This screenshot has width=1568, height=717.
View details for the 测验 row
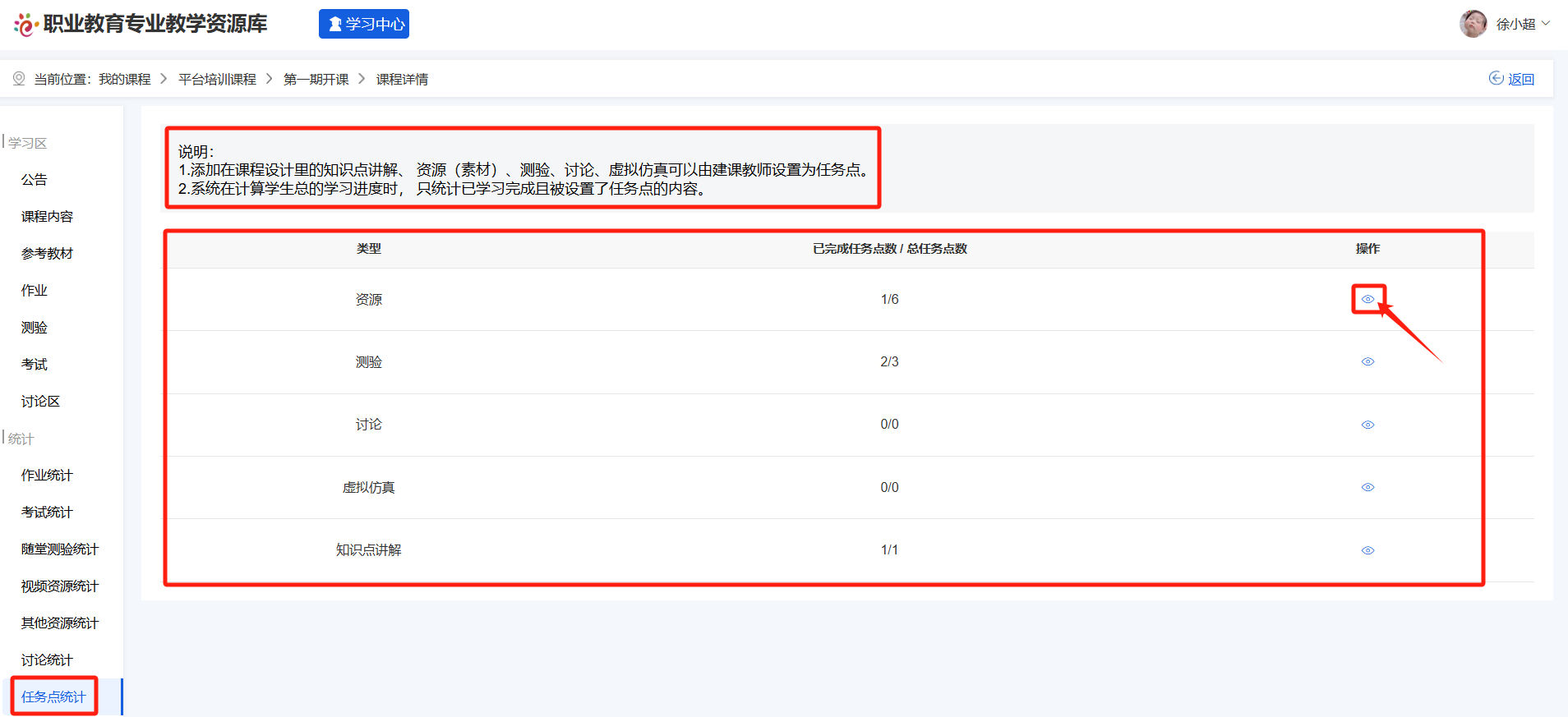(x=1367, y=361)
